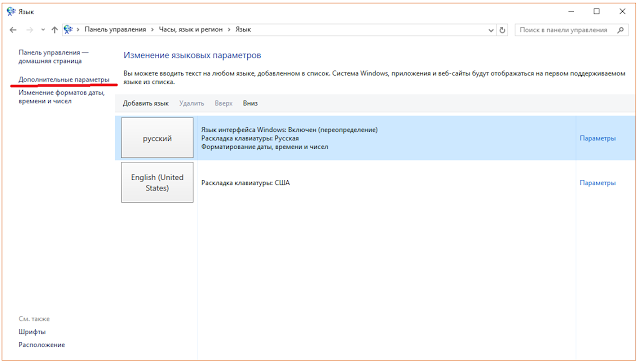This screenshot has width=640, height=364.
Task: Click Добавить язык in toolbar
Action: pos(146,104)
